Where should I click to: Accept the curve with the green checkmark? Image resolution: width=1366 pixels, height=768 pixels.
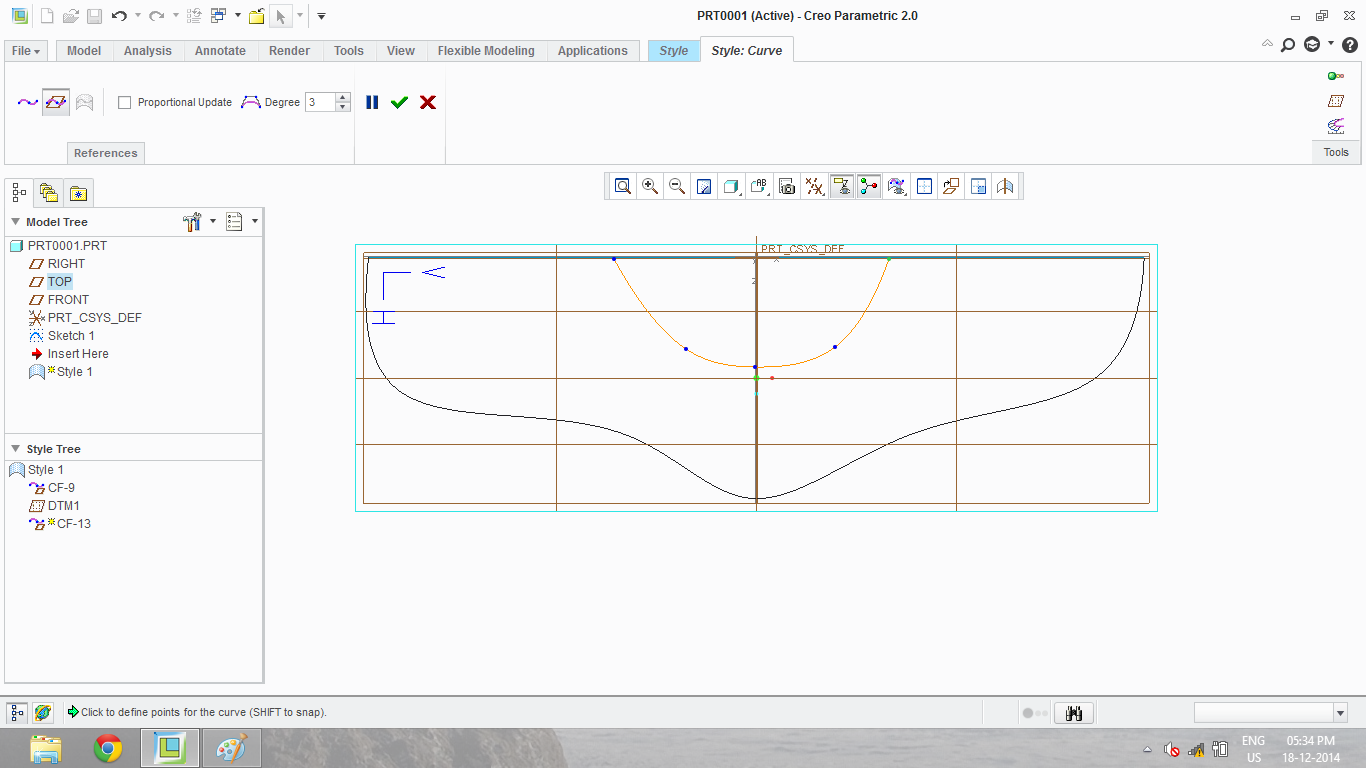click(x=400, y=102)
